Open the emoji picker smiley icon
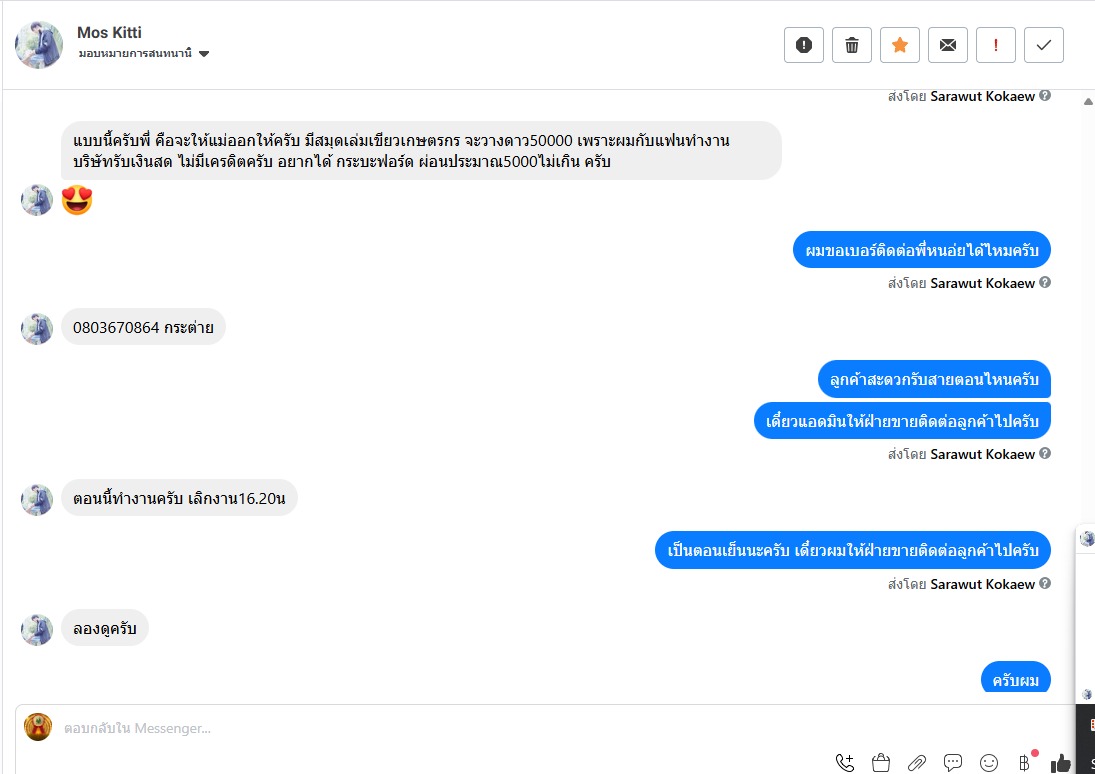The height and width of the screenshot is (774, 1095). coord(989,763)
